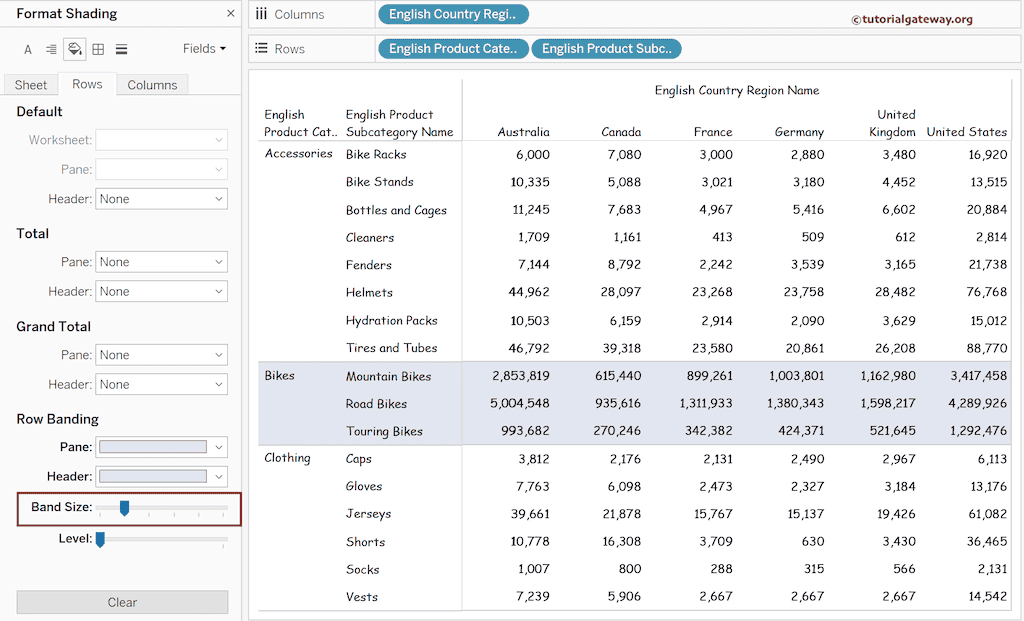Image resolution: width=1024 pixels, height=621 pixels.
Task: Click the English Country Region pill on Columns
Action: tap(453, 14)
